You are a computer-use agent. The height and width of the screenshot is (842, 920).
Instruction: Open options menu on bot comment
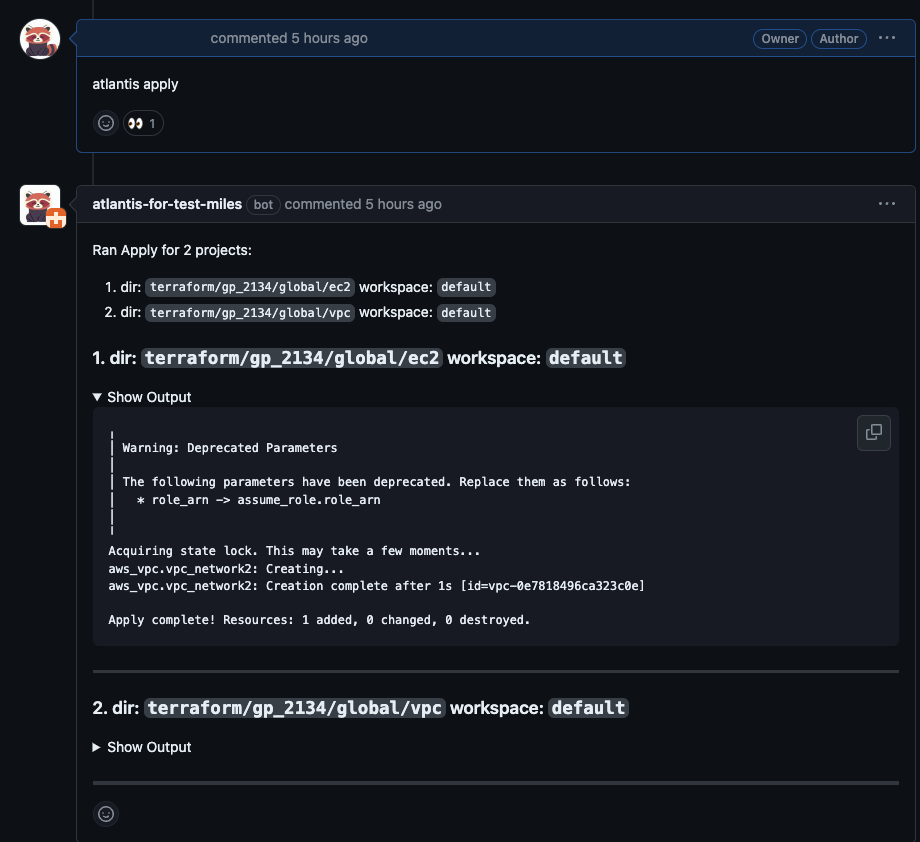887,204
